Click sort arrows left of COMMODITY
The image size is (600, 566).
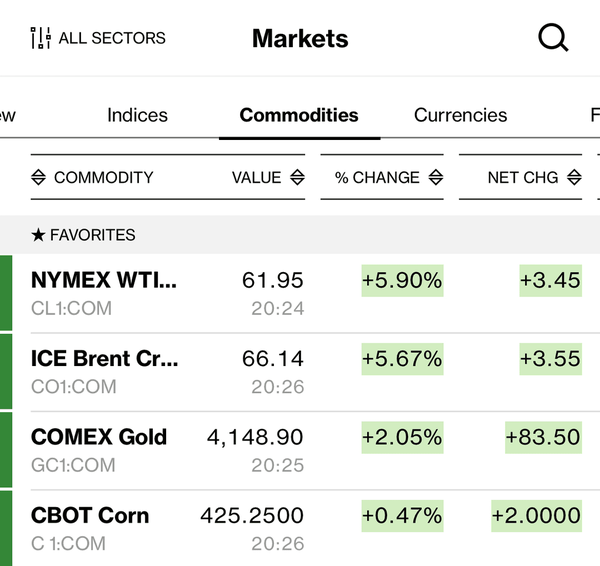[39, 177]
